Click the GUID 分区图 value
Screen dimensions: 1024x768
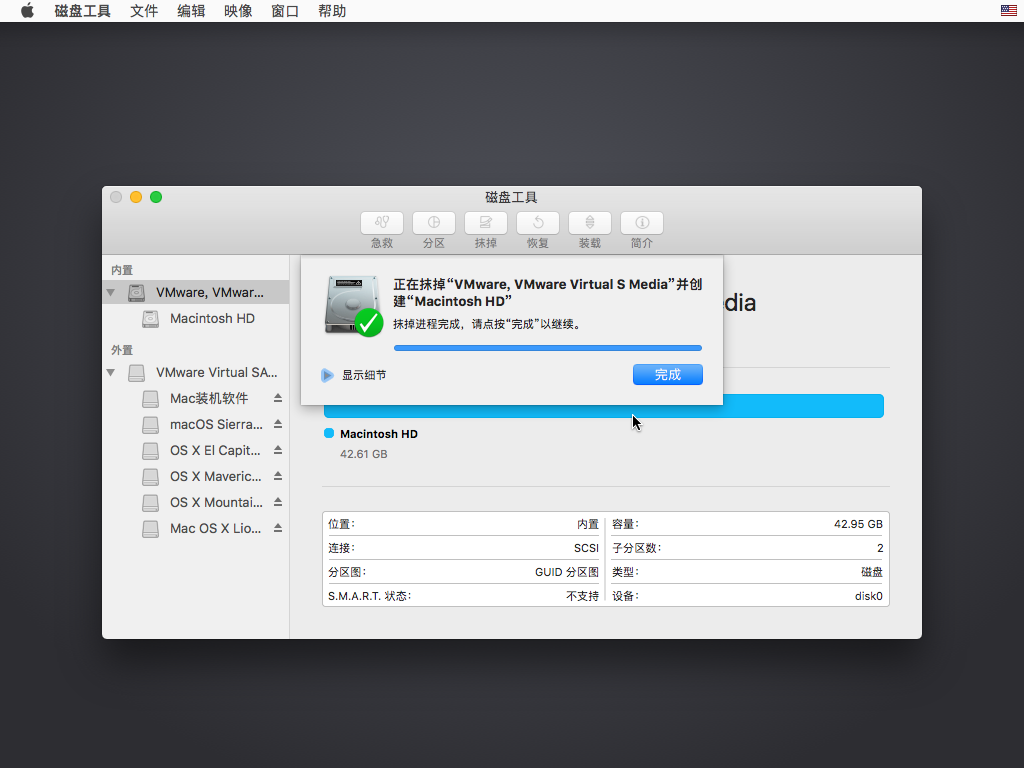pos(567,572)
